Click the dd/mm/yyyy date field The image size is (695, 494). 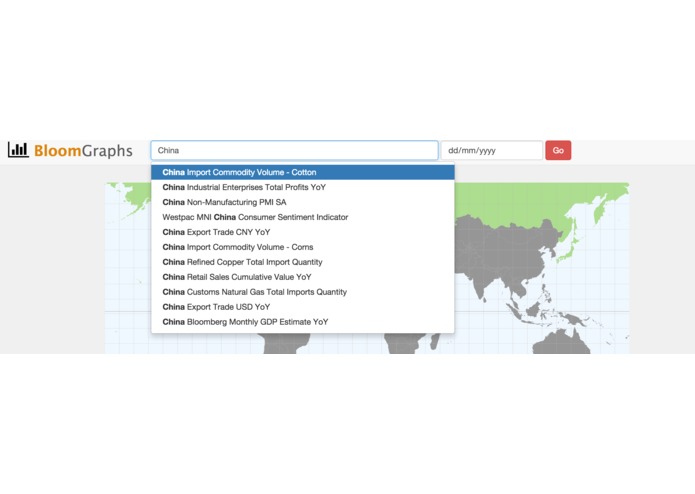click(492, 150)
